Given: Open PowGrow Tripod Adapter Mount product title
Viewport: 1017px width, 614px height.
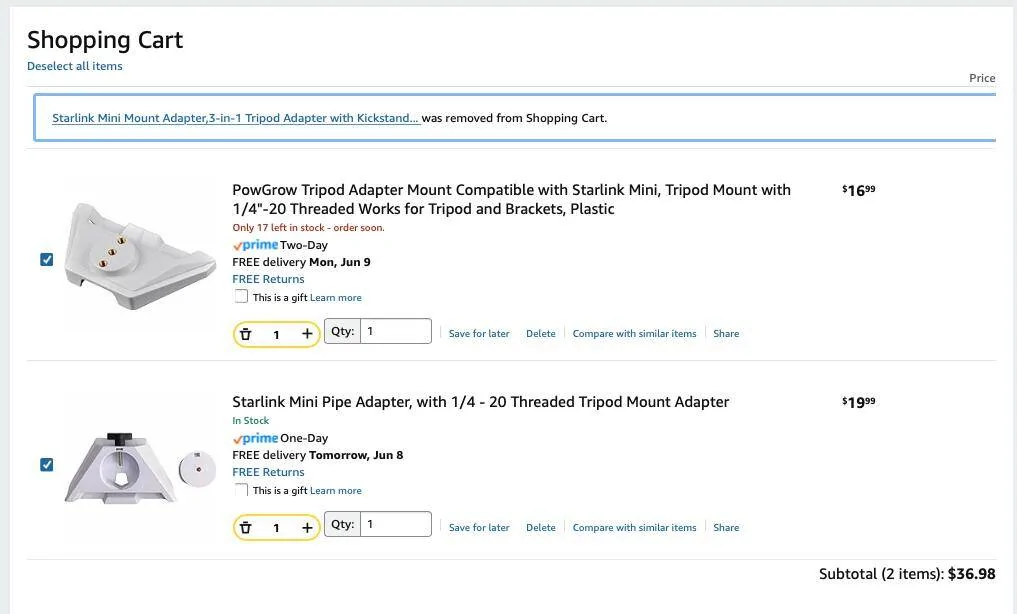Looking at the screenshot, I should click(x=511, y=199).
